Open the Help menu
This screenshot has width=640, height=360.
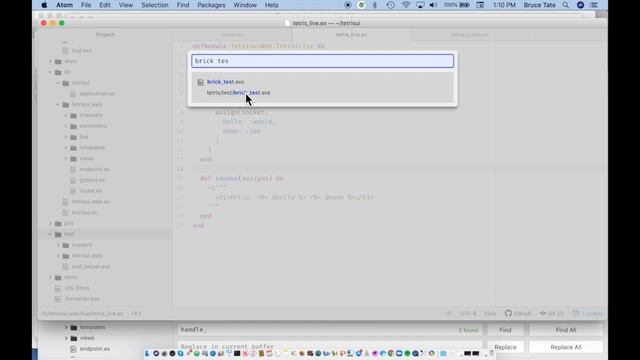click(x=271, y=5)
